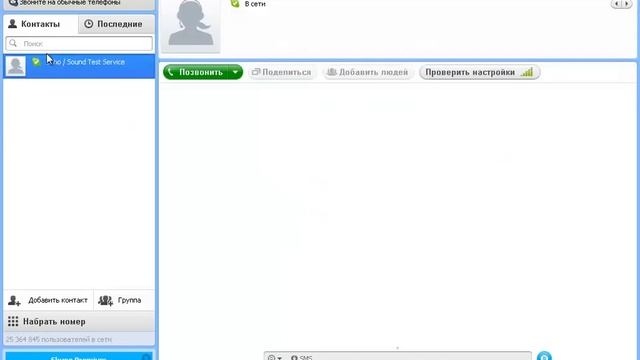Open the emoticon picker dropdown in message bar

coord(275,358)
